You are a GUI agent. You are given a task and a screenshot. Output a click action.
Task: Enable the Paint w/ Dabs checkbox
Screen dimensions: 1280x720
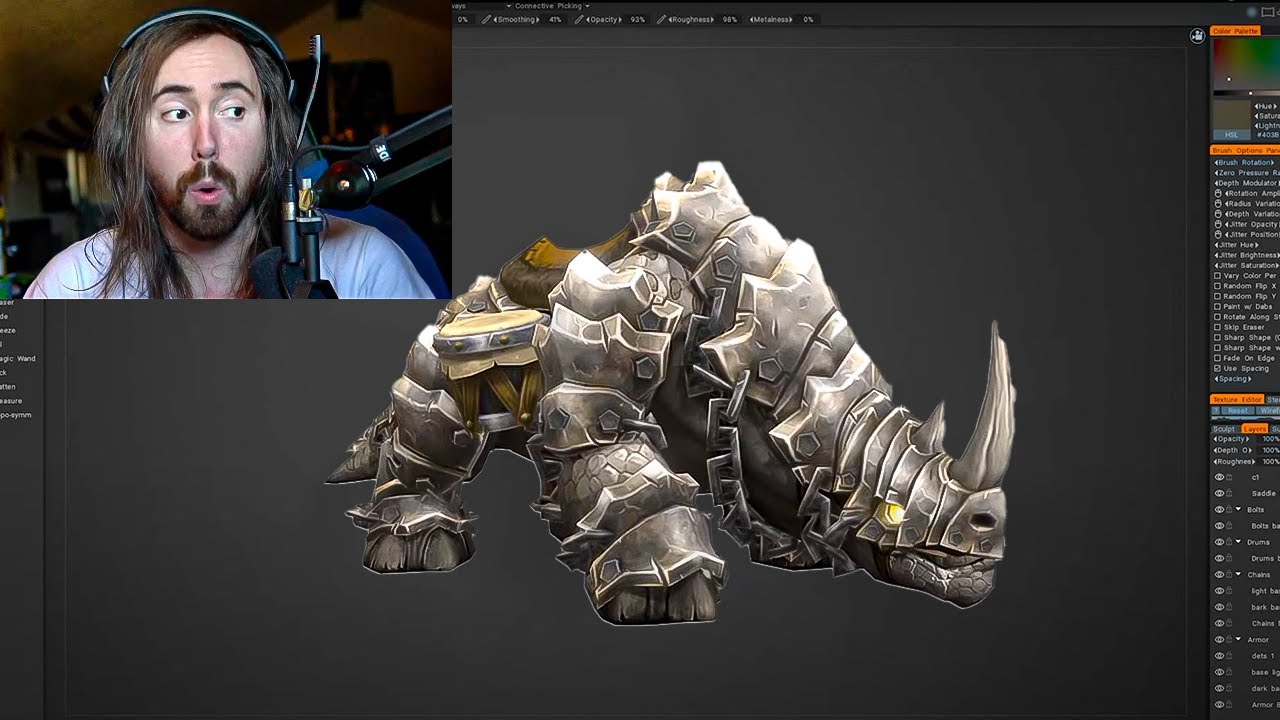pos(1218,307)
